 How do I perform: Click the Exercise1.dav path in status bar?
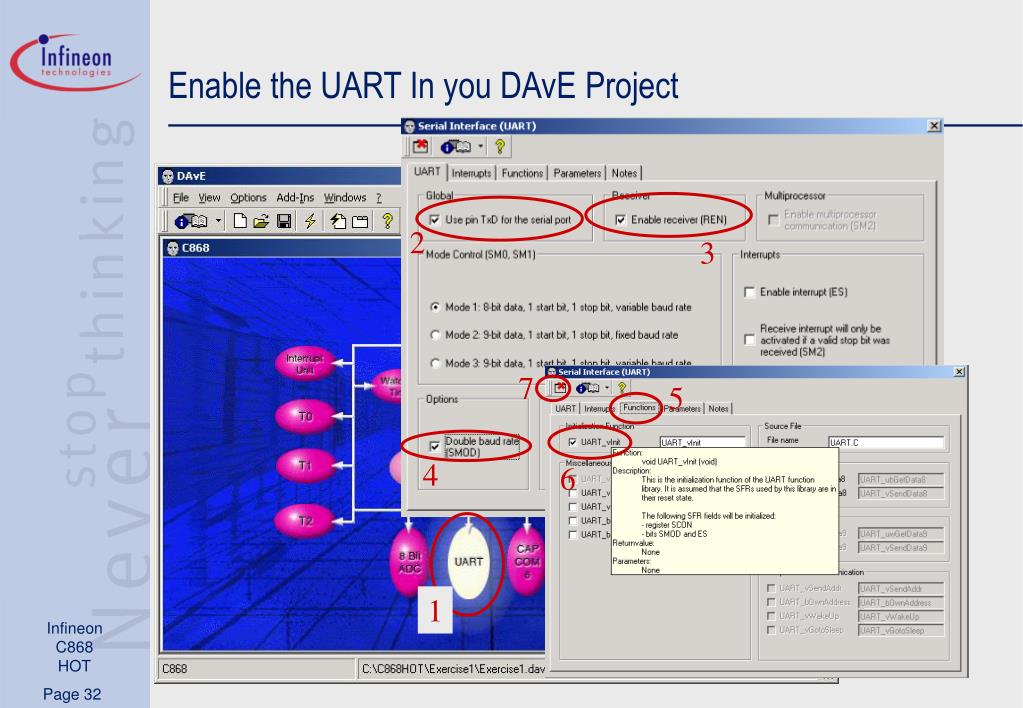coord(453,668)
